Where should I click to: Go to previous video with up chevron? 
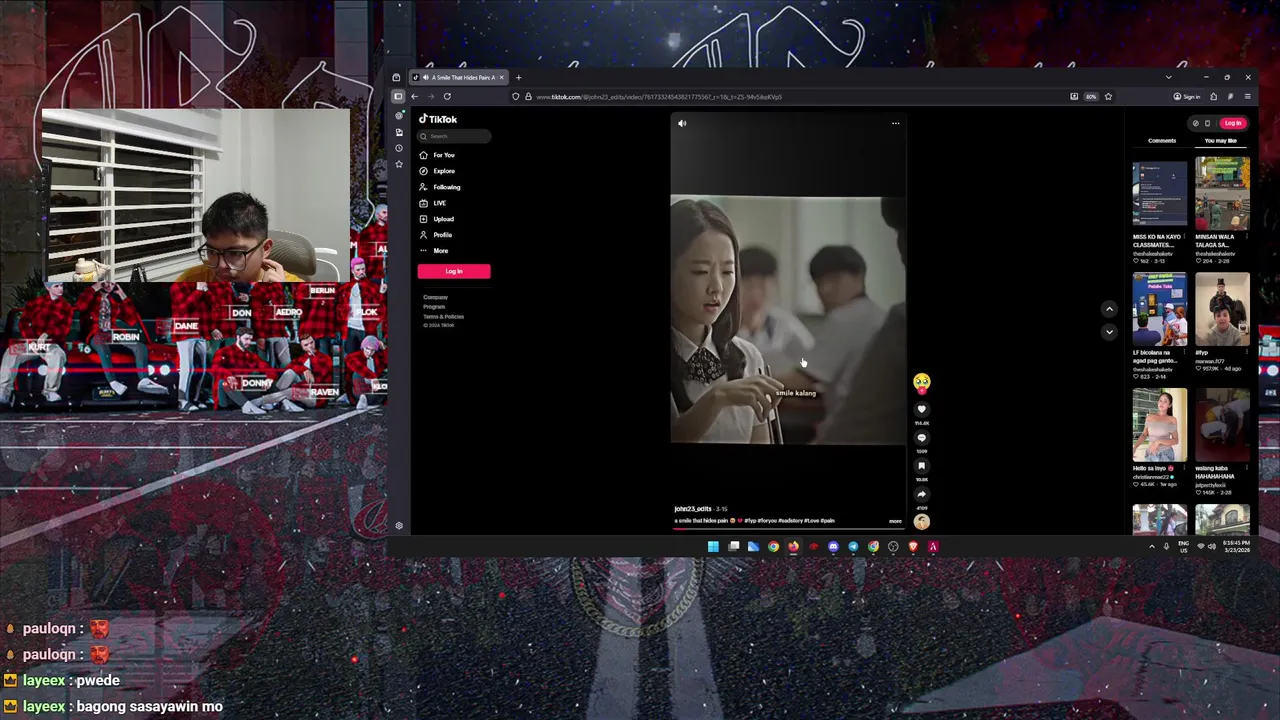pos(1109,309)
